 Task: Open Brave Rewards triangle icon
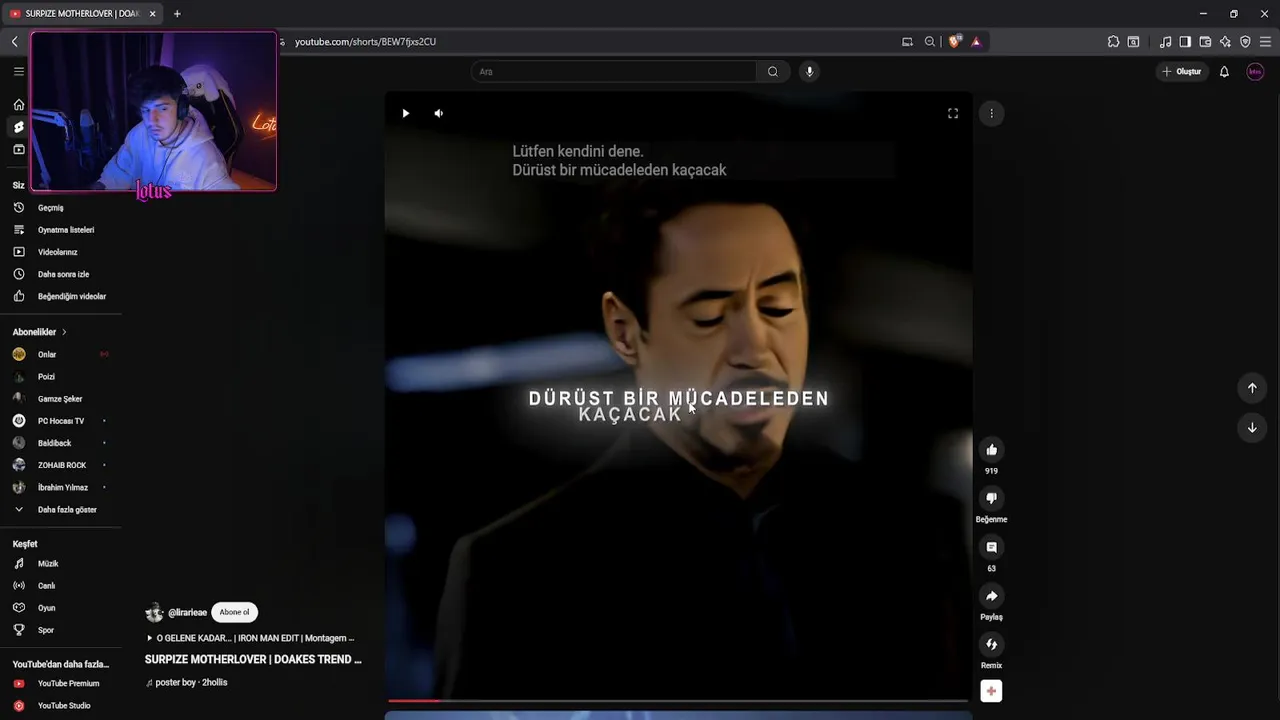coord(976,41)
